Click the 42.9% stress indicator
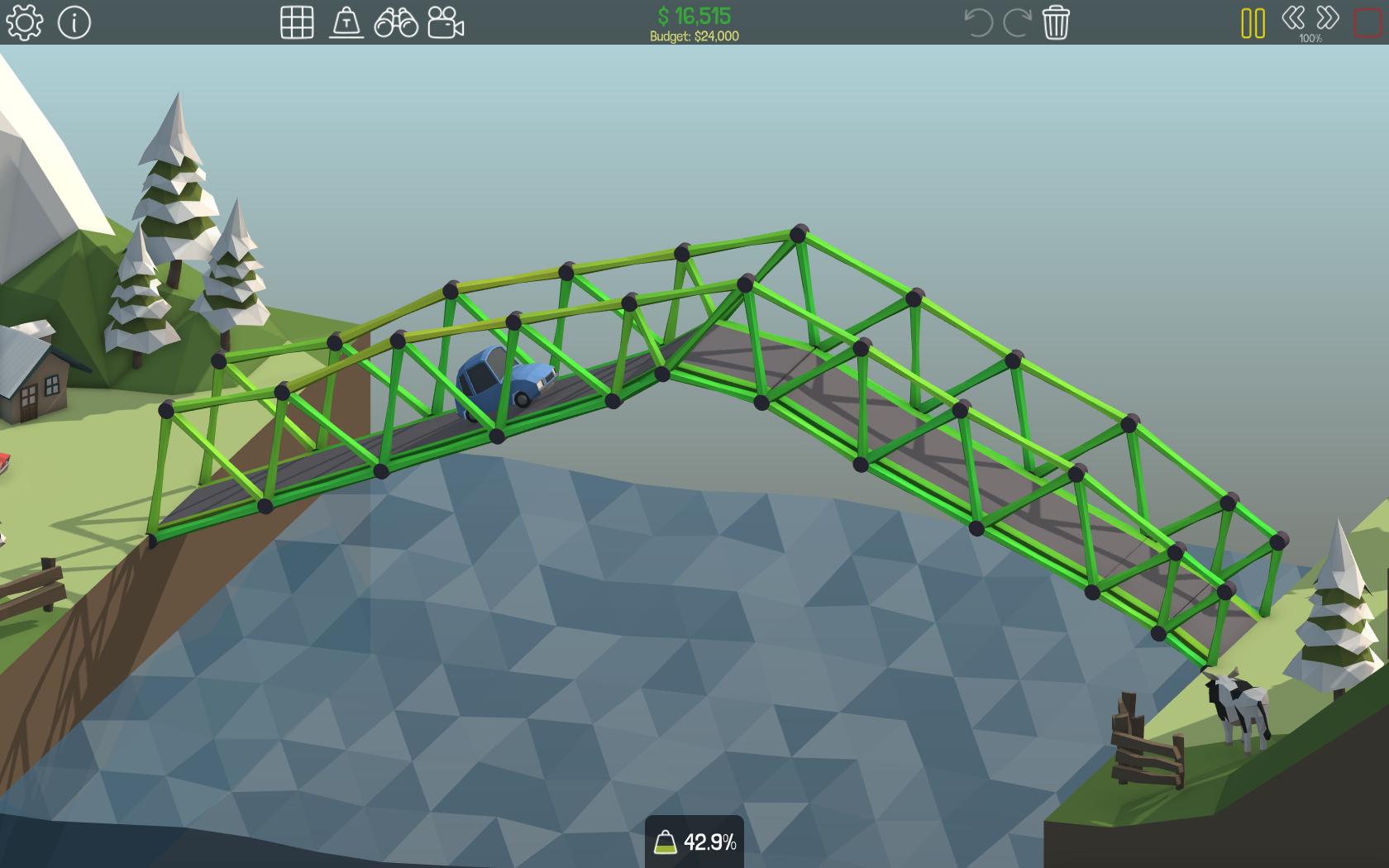 pyautogui.click(x=694, y=842)
